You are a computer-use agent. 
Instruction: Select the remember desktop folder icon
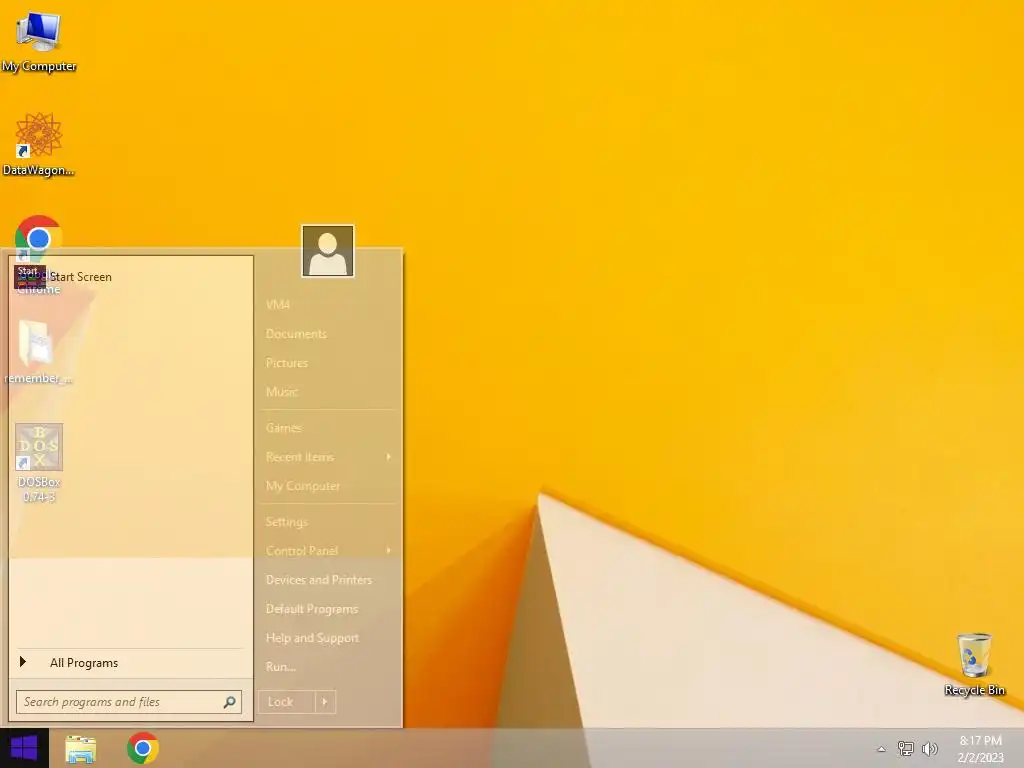(x=39, y=352)
